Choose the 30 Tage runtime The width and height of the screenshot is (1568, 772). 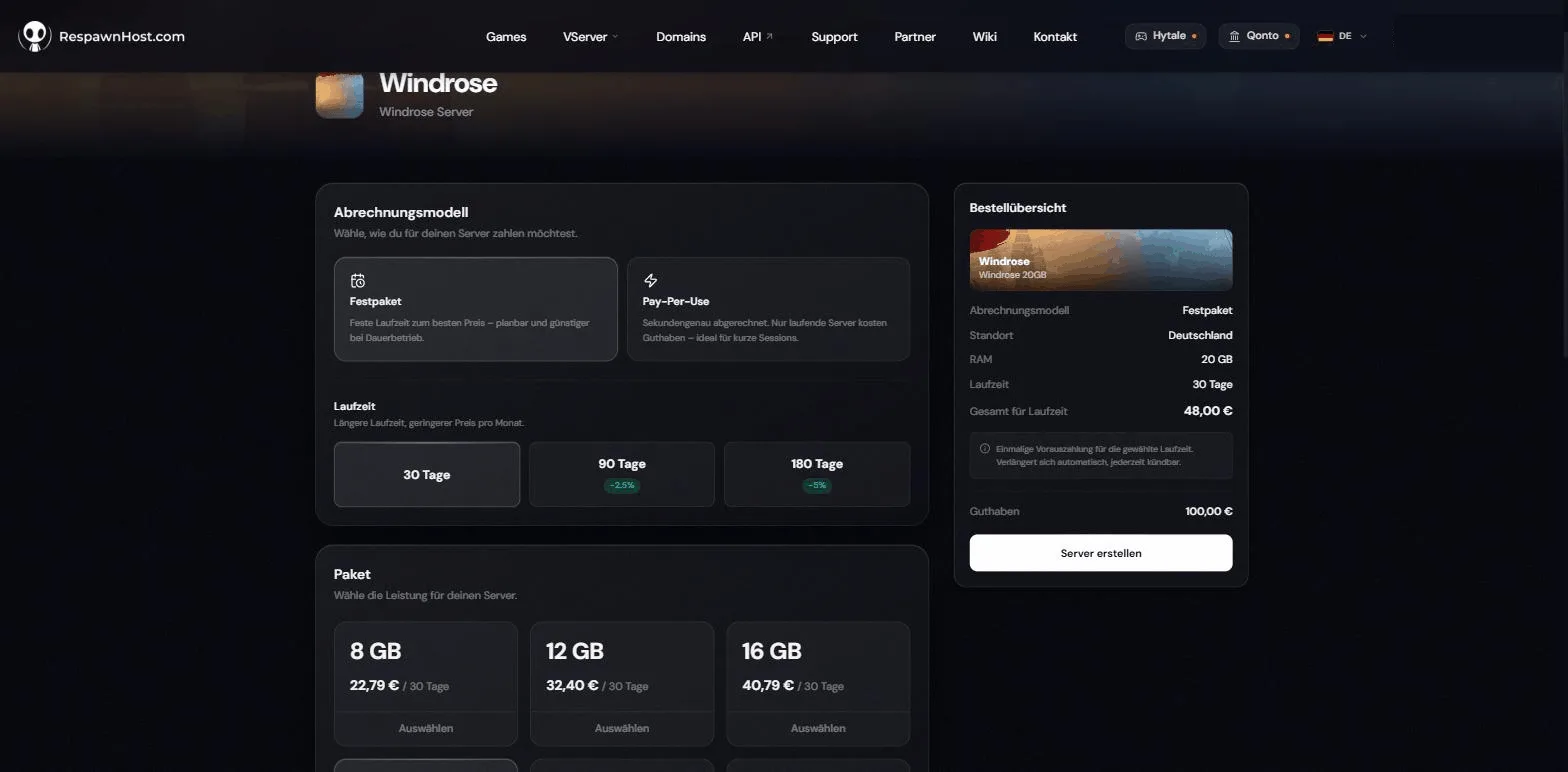click(427, 475)
